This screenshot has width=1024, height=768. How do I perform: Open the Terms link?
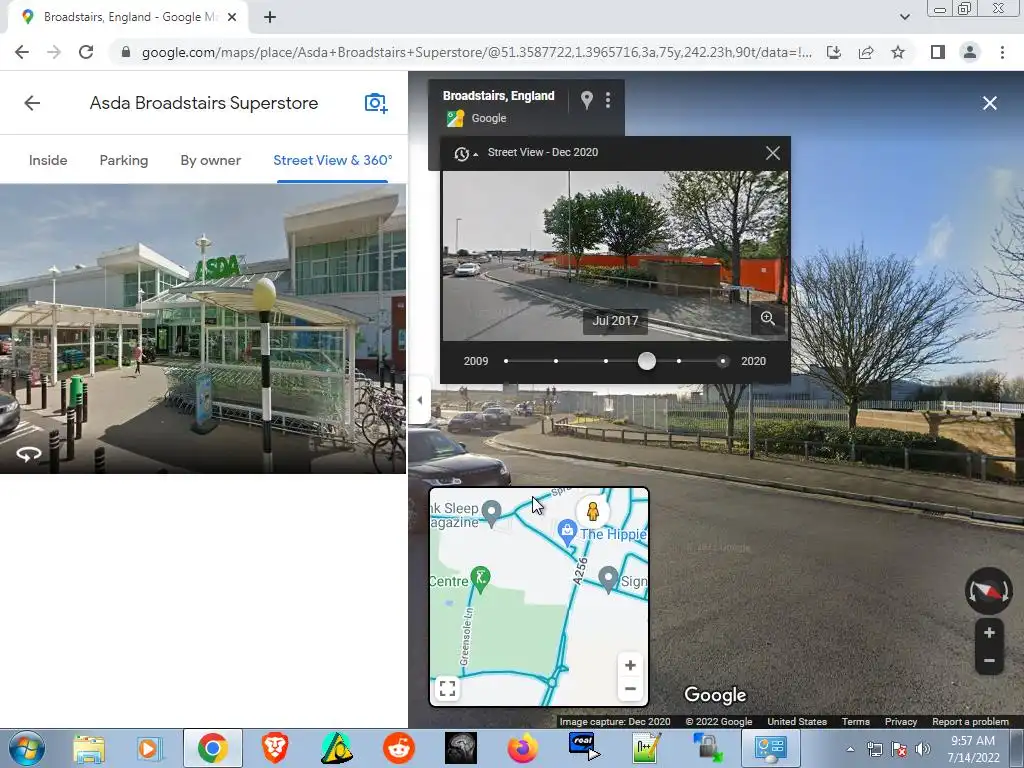point(856,722)
